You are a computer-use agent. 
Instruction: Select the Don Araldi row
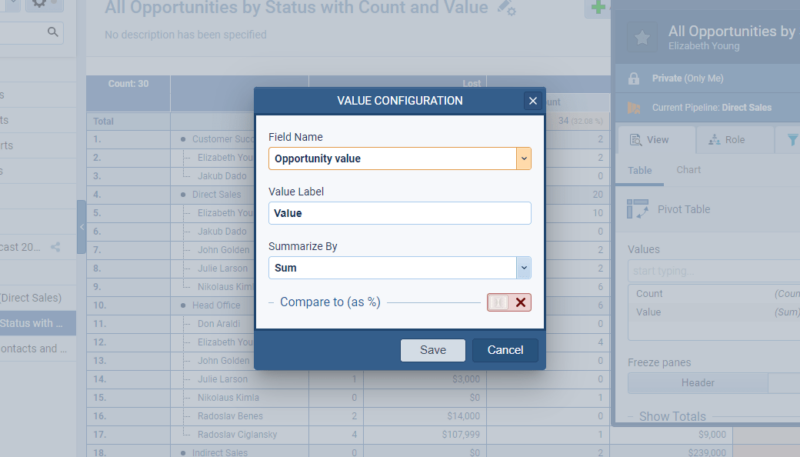coord(218,324)
